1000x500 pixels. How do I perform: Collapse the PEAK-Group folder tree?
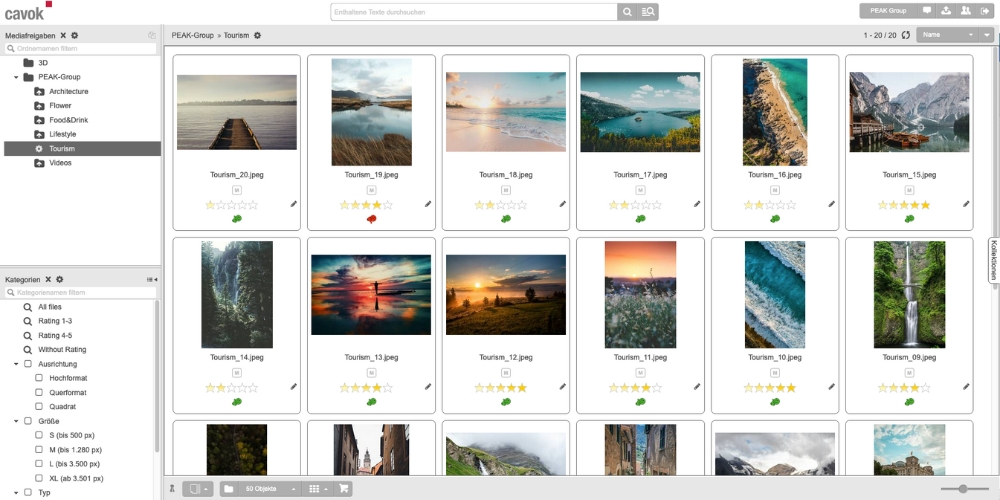(x=16, y=77)
